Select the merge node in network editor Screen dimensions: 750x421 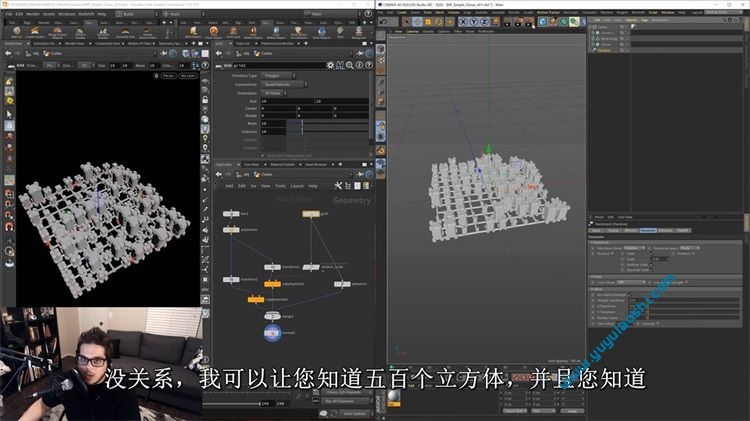pos(272,316)
